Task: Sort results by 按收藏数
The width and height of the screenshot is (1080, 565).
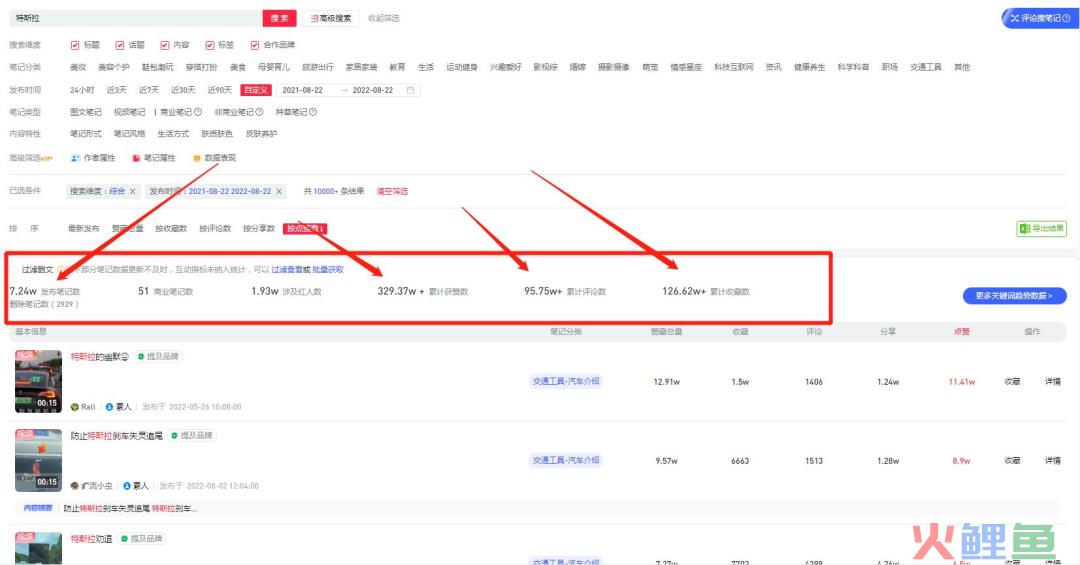Action: click(171, 228)
